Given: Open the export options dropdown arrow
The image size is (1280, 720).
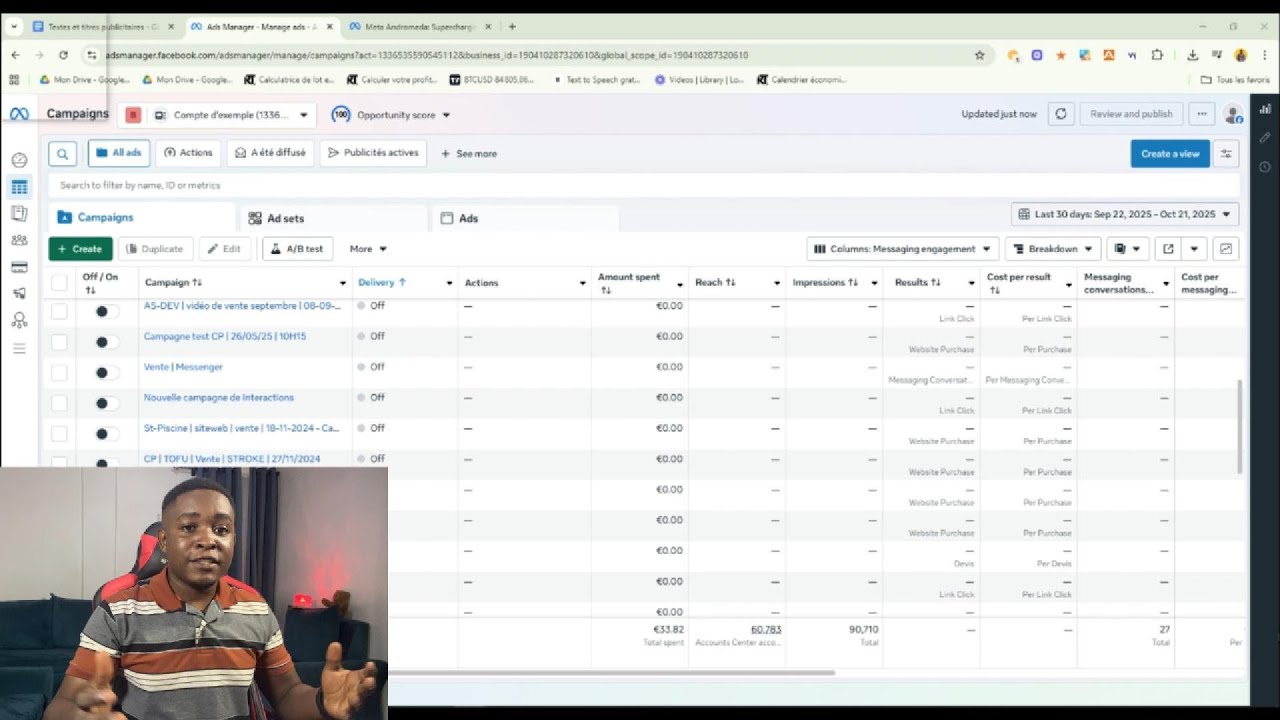Looking at the screenshot, I should click(x=1194, y=249).
